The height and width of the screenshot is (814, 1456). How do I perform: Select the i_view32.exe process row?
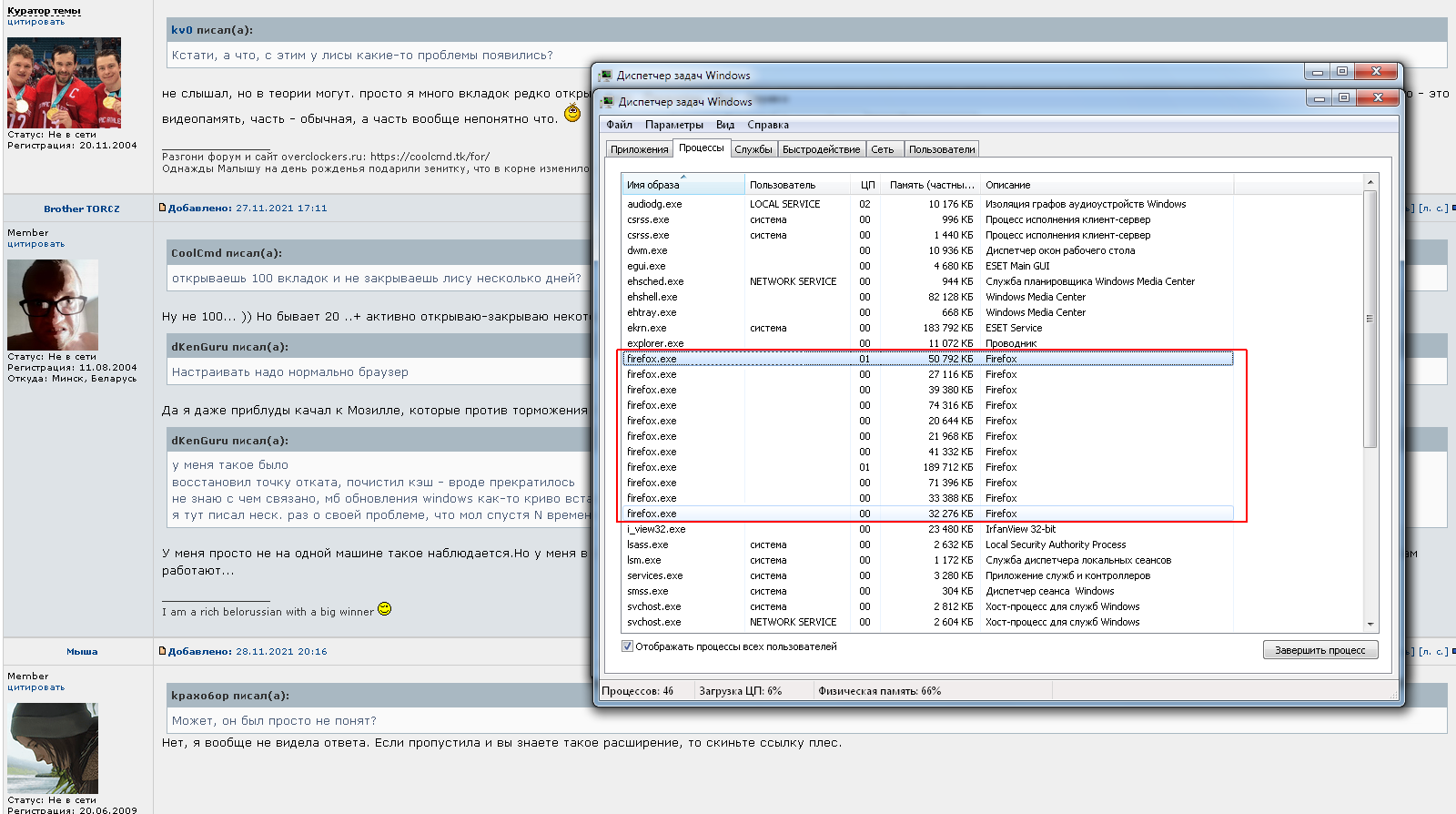pos(927,529)
